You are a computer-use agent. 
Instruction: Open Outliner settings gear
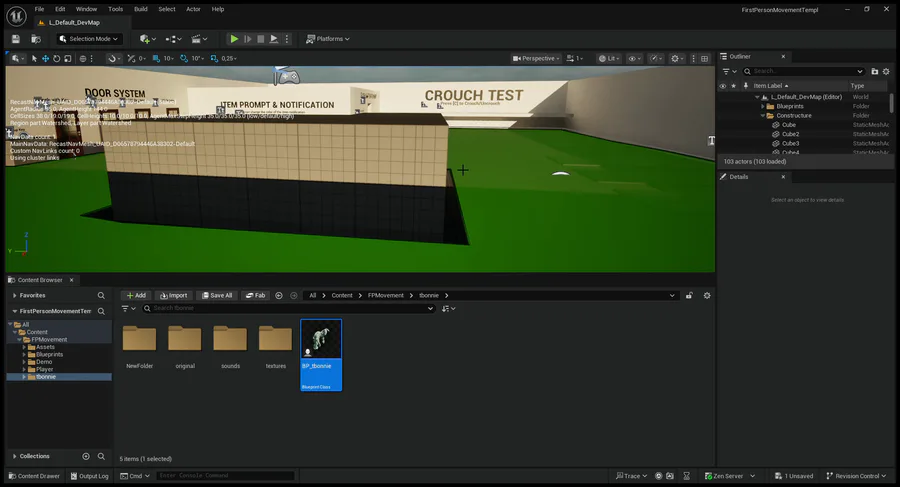pyautogui.click(x=886, y=72)
